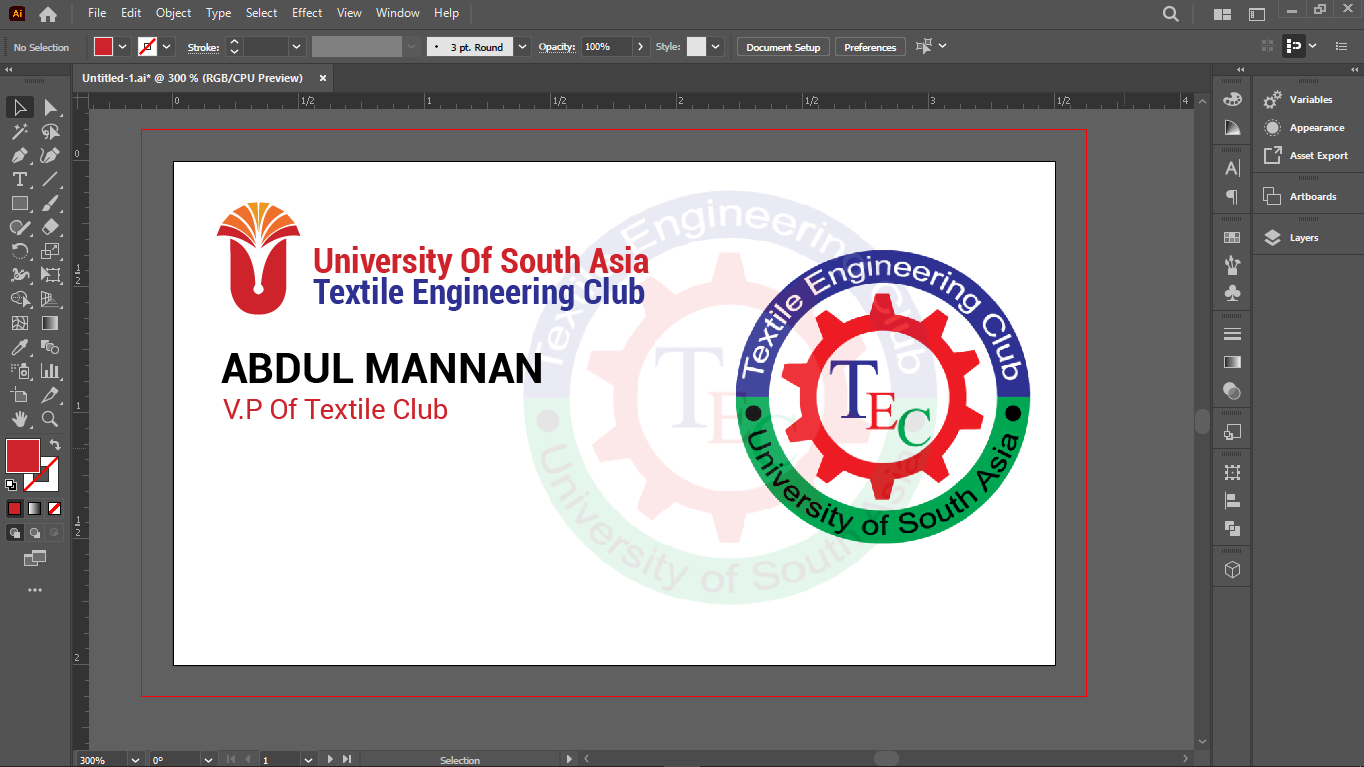This screenshot has height=767, width=1364.
Task: Click the opacity value field
Action: [607, 47]
